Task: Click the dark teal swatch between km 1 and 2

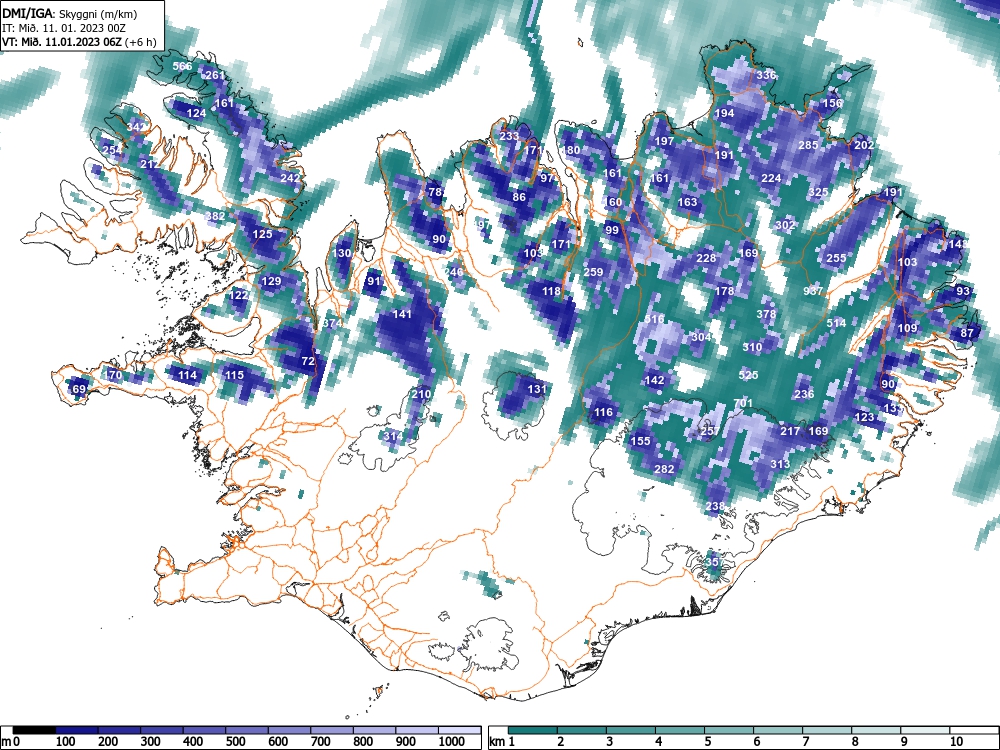Action: point(533,730)
